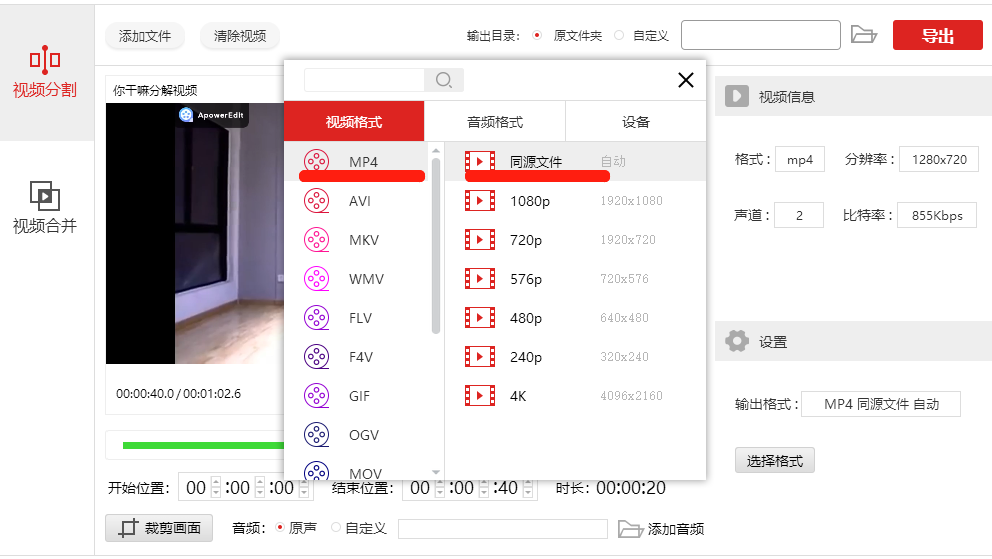Click the 选择格式 button
This screenshot has width=992, height=559.
(774, 460)
